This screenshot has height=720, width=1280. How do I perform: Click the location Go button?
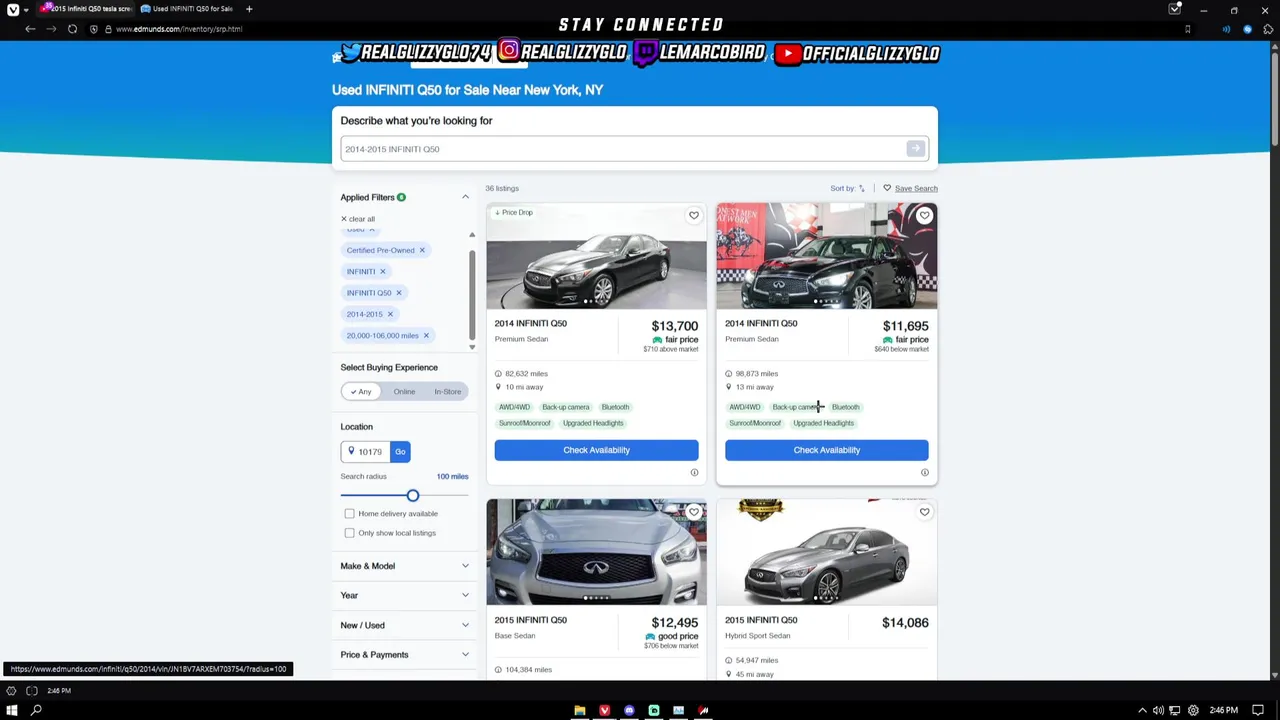pyautogui.click(x=400, y=452)
